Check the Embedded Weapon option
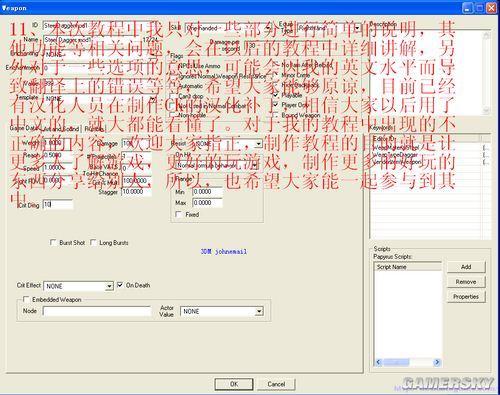This screenshot has width=500, height=395. tap(26, 299)
